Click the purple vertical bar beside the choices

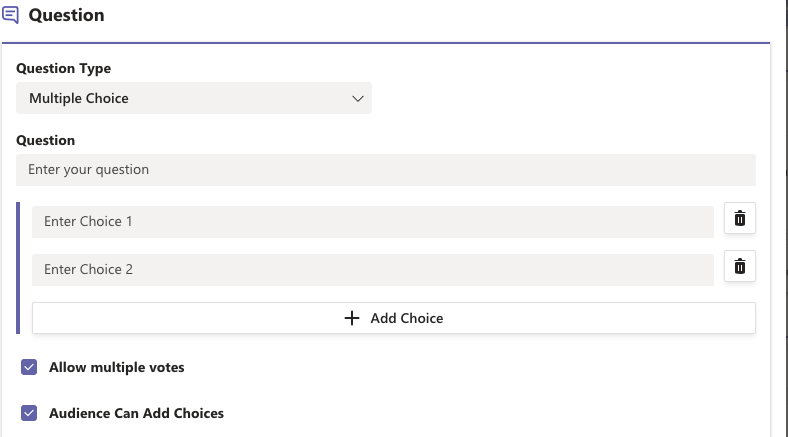point(18,268)
